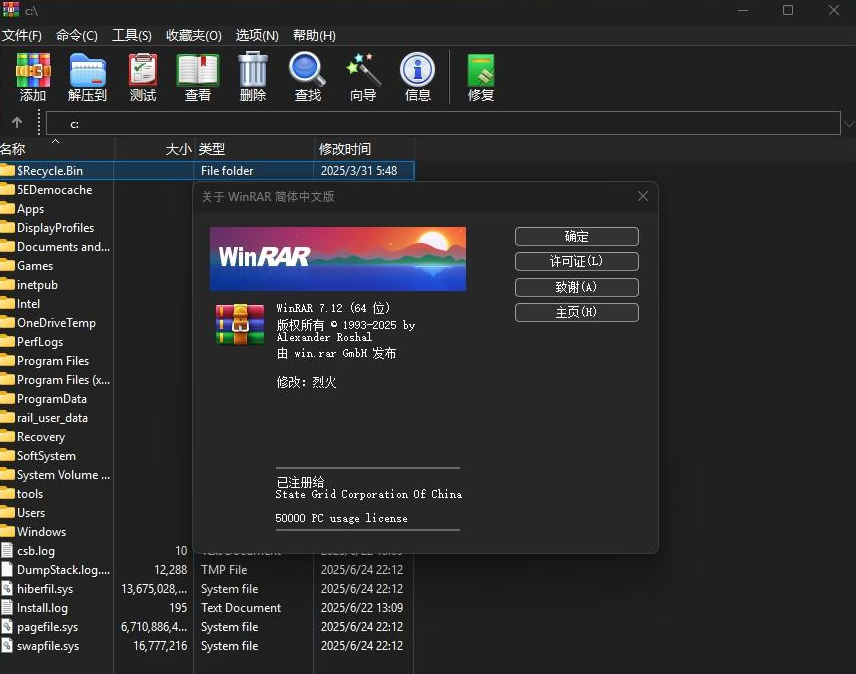The image size is (856, 674).
Task: Click the 删除 (Delete) trash icon
Action: 253,69
